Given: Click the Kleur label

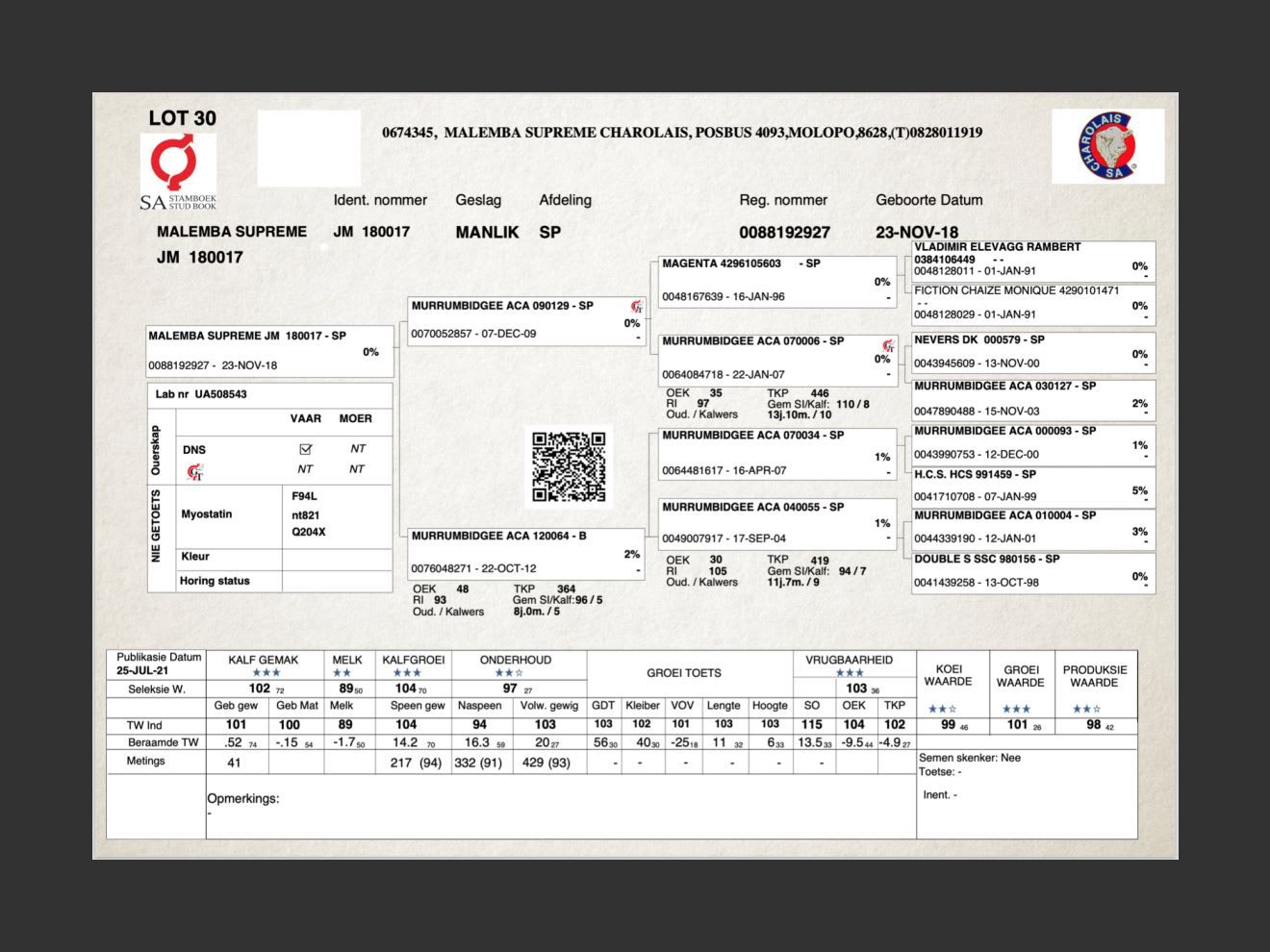Looking at the screenshot, I should (x=195, y=557).
